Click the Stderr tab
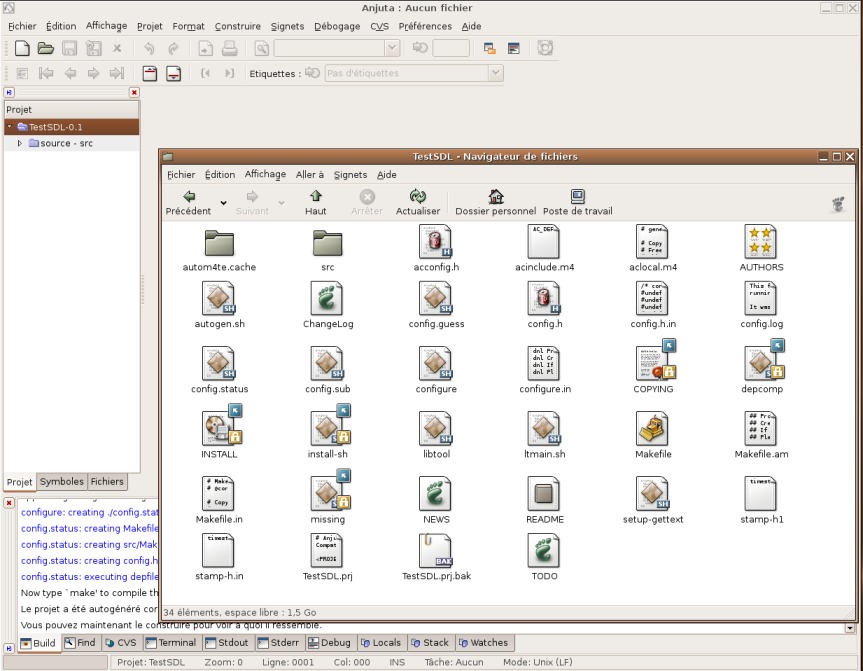The image size is (863, 671). (x=278, y=642)
